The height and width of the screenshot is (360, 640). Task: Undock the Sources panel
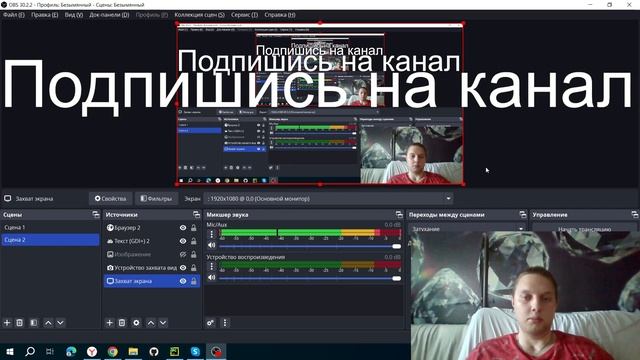point(196,214)
